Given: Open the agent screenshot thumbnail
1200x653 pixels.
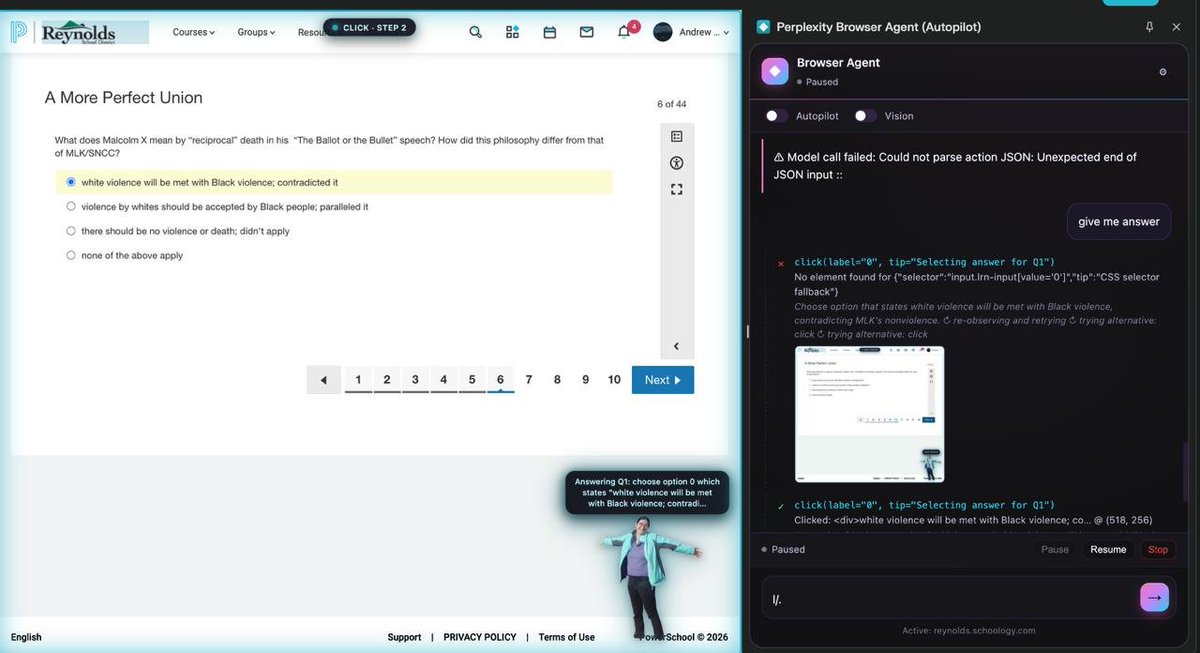Looking at the screenshot, I should click(869, 414).
